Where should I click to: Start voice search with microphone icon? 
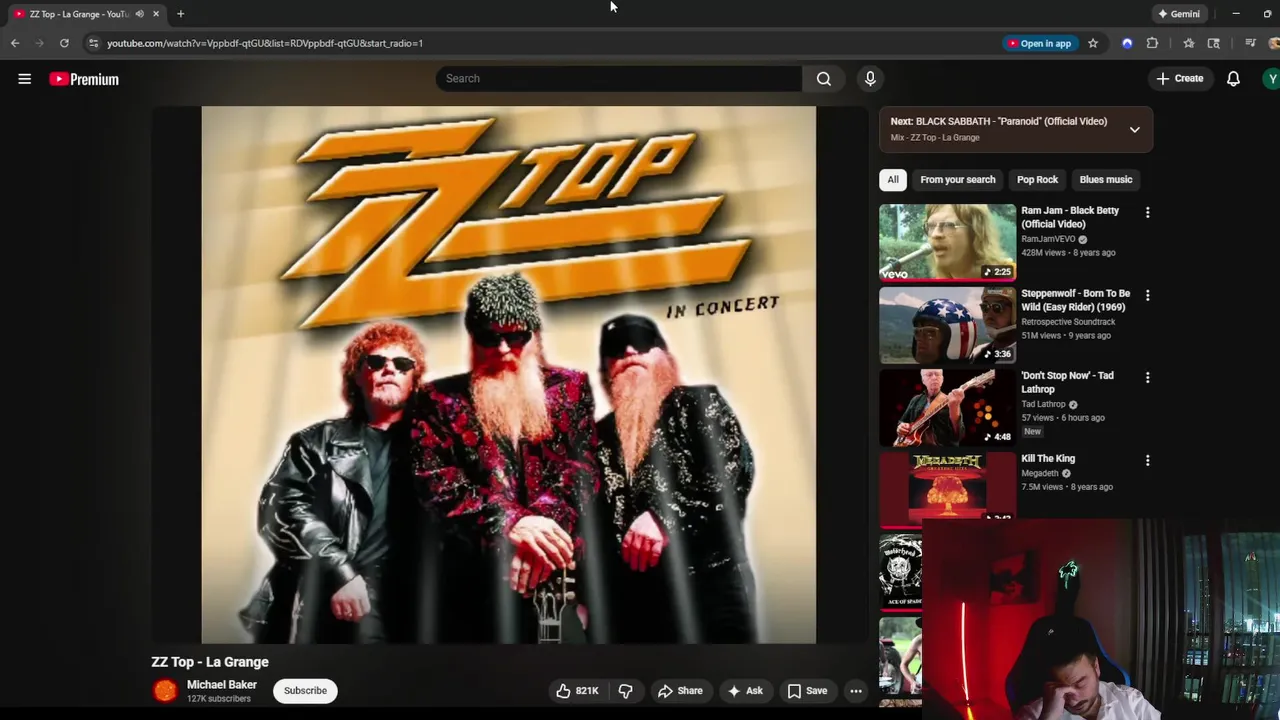click(x=870, y=78)
